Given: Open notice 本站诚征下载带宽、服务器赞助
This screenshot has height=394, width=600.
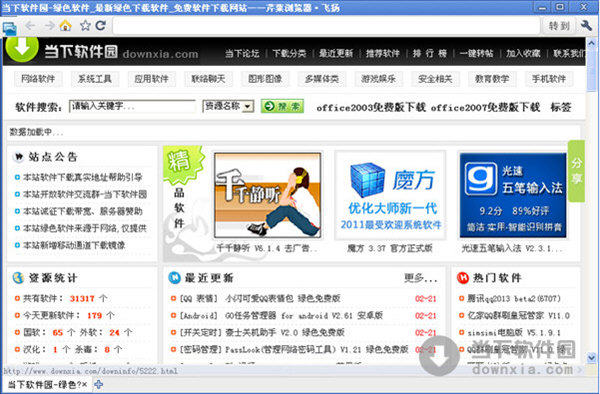Looking at the screenshot, I should (x=83, y=211).
